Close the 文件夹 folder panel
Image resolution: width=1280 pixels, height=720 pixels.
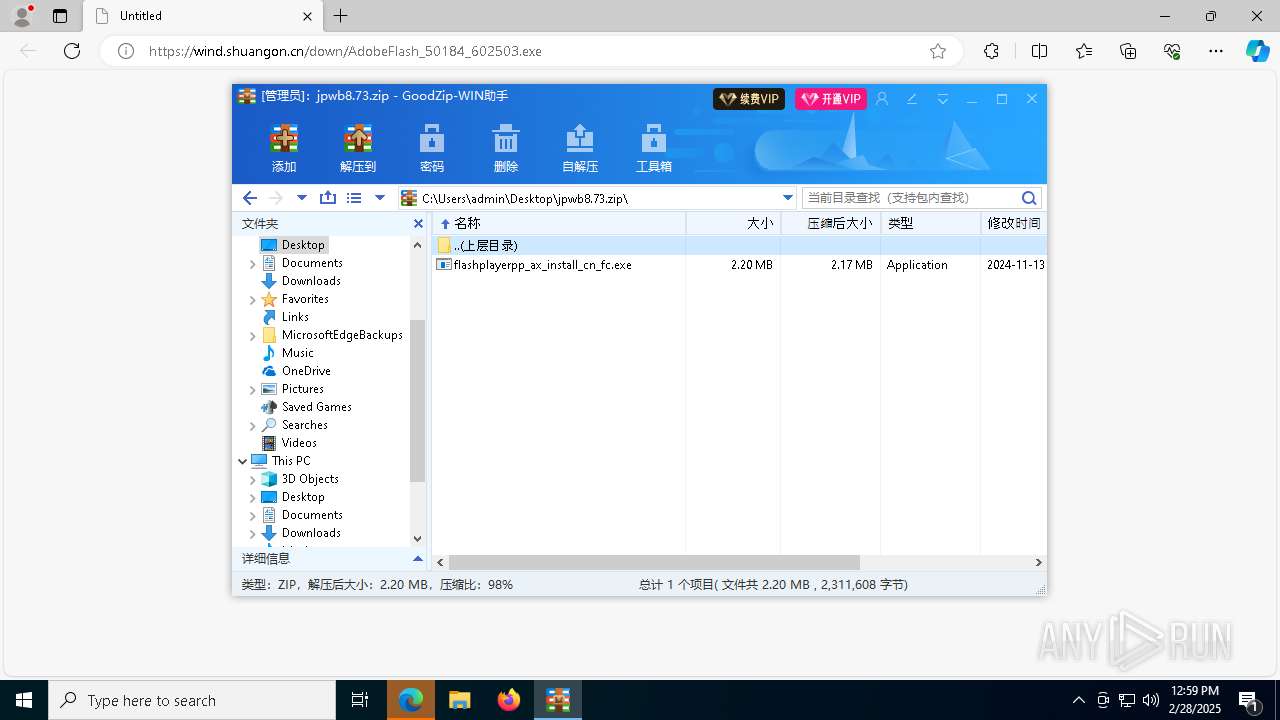[418, 224]
